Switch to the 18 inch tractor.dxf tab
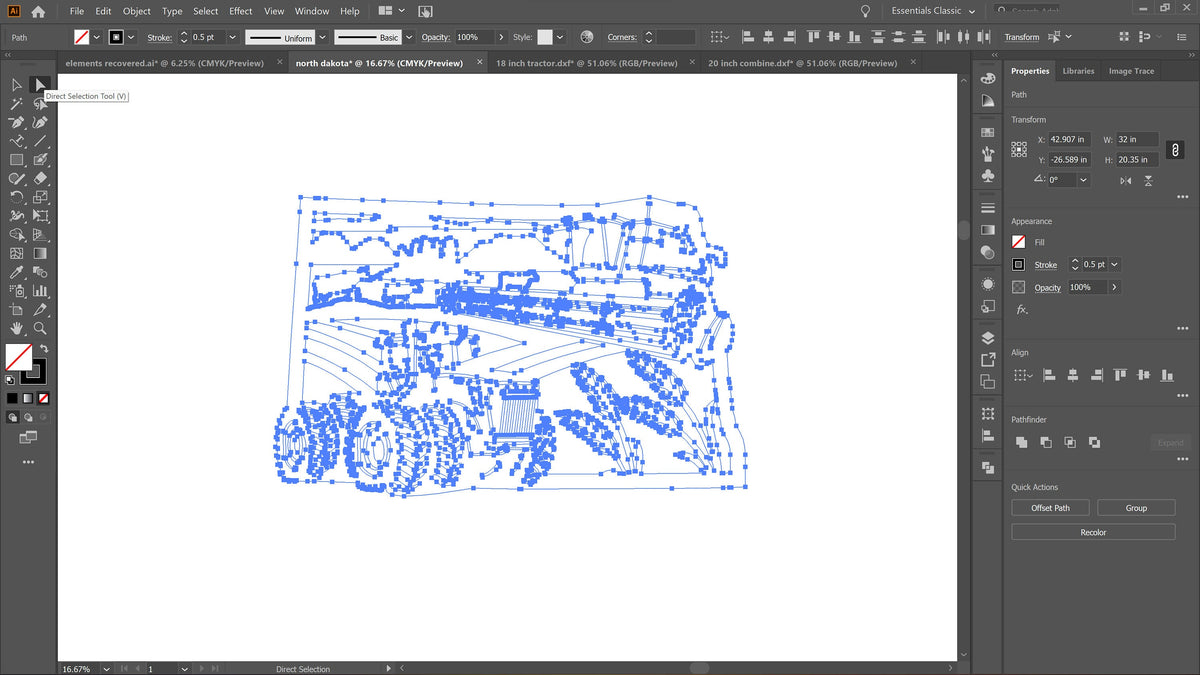 point(587,63)
